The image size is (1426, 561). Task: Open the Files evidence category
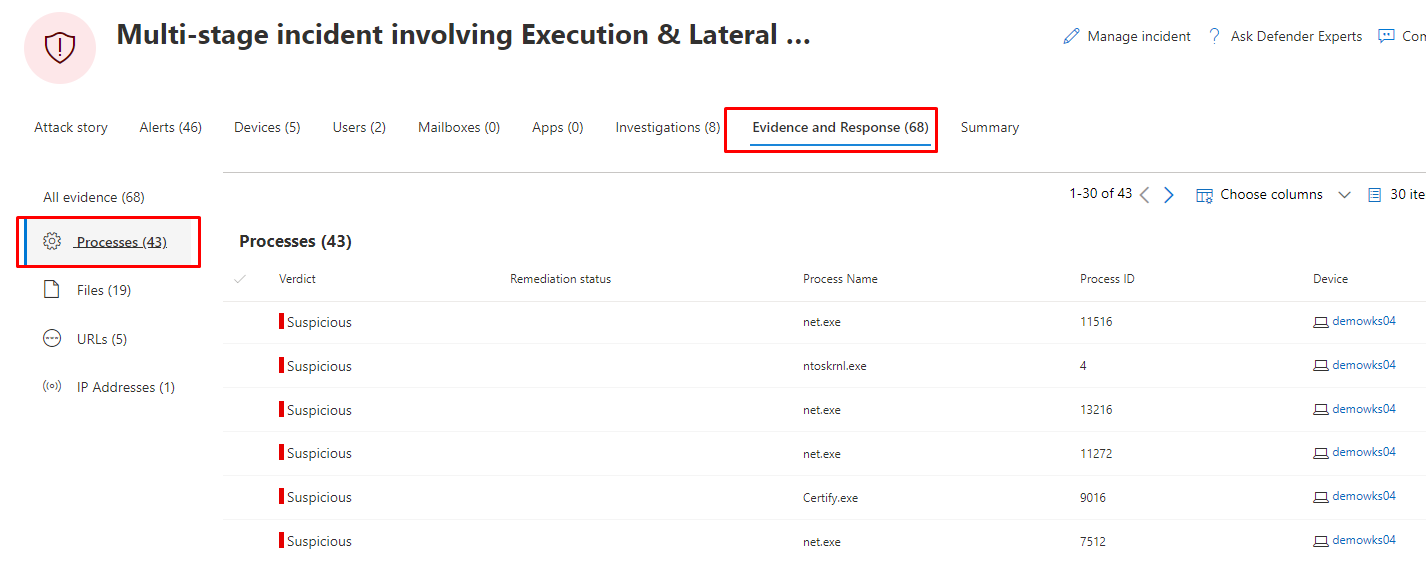[103, 290]
